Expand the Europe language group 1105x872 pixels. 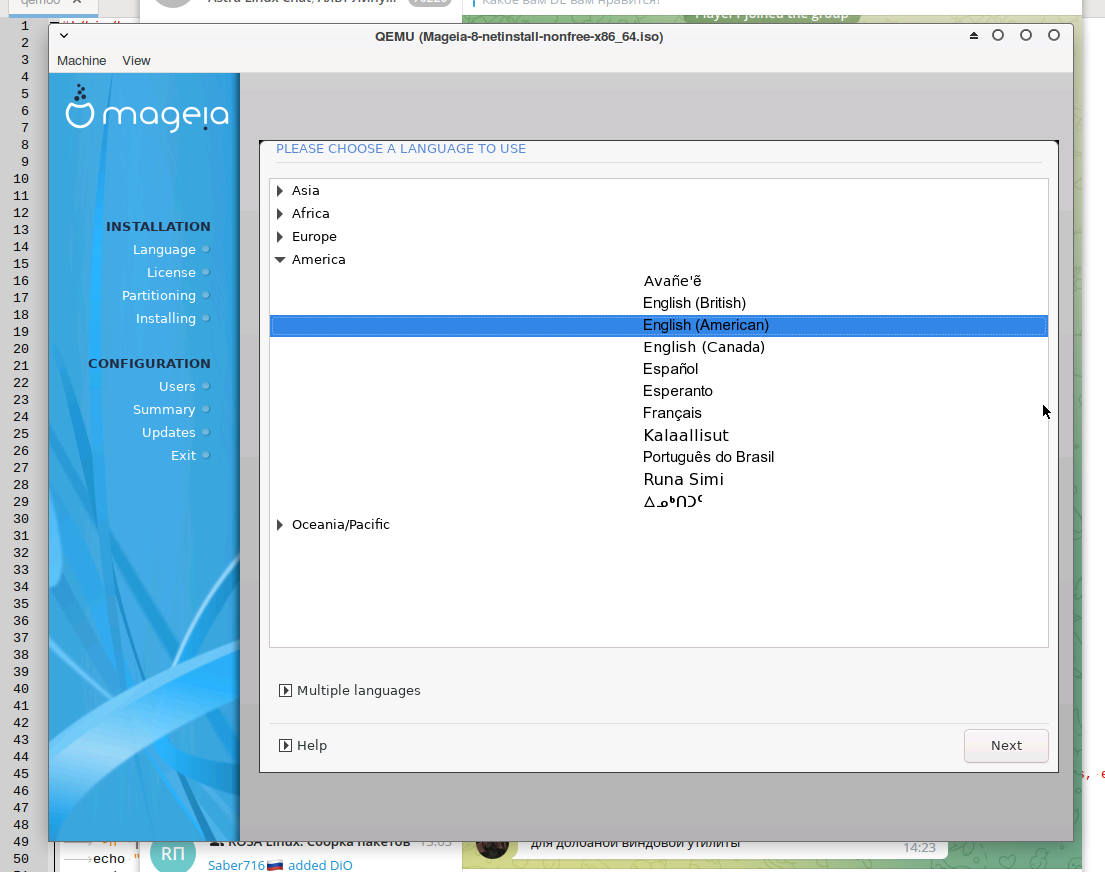pyautogui.click(x=280, y=237)
